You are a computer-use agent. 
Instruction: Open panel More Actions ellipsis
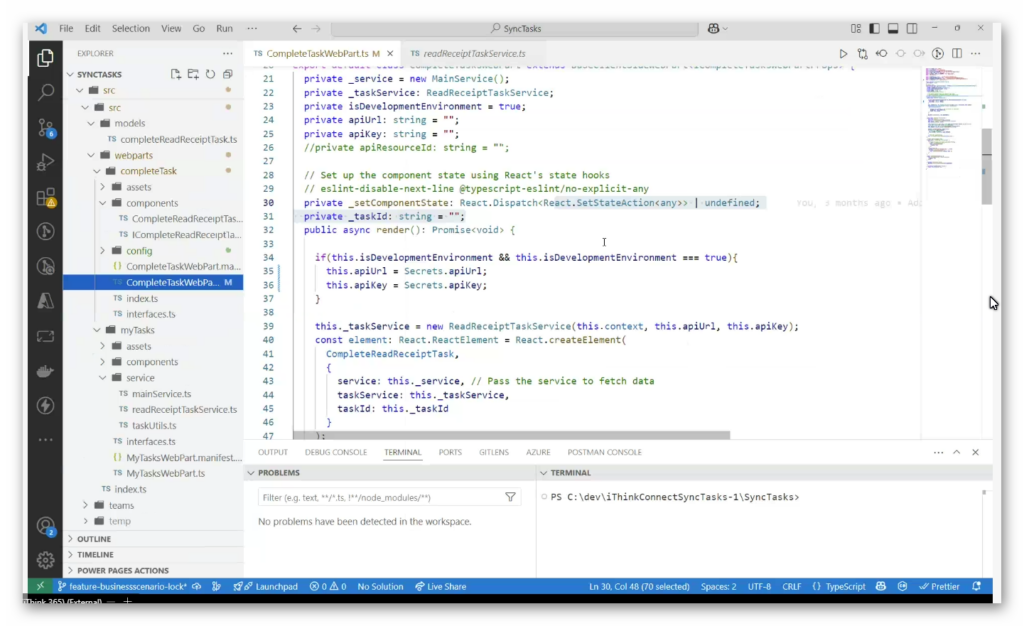(x=938, y=452)
